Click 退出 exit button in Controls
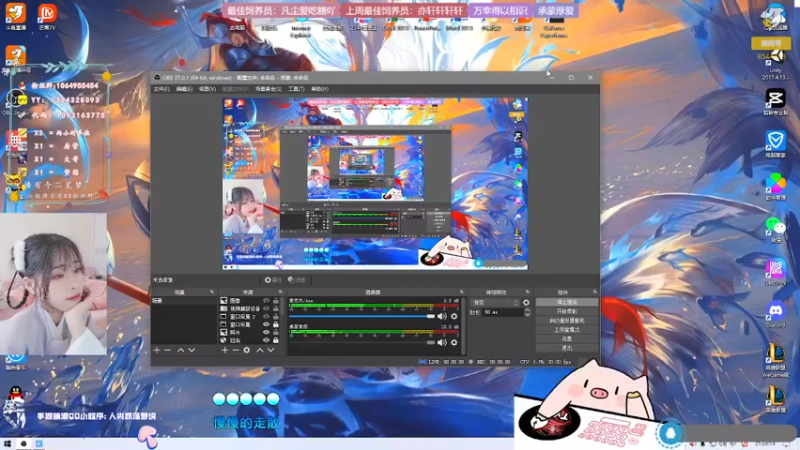800x450 pixels. (x=567, y=348)
